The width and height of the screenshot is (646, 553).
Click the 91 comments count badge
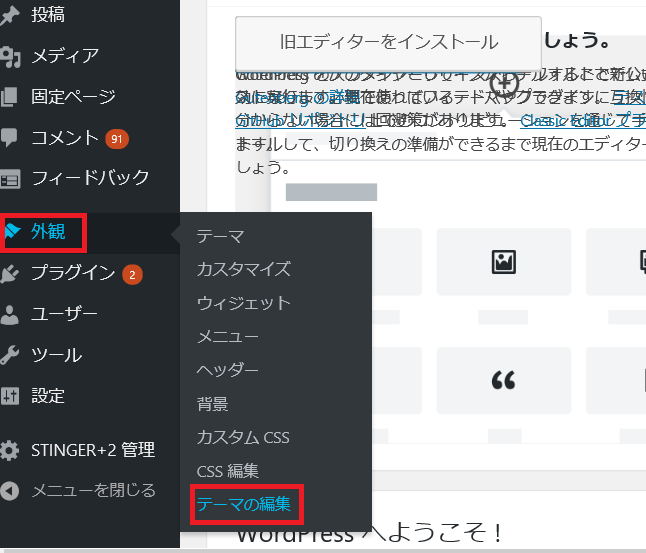[x=117, y=139]
